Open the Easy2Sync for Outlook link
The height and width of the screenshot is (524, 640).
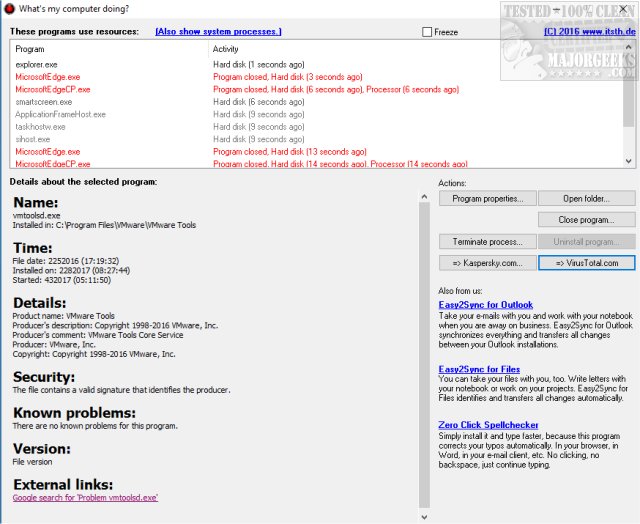[x=486, y=305]
